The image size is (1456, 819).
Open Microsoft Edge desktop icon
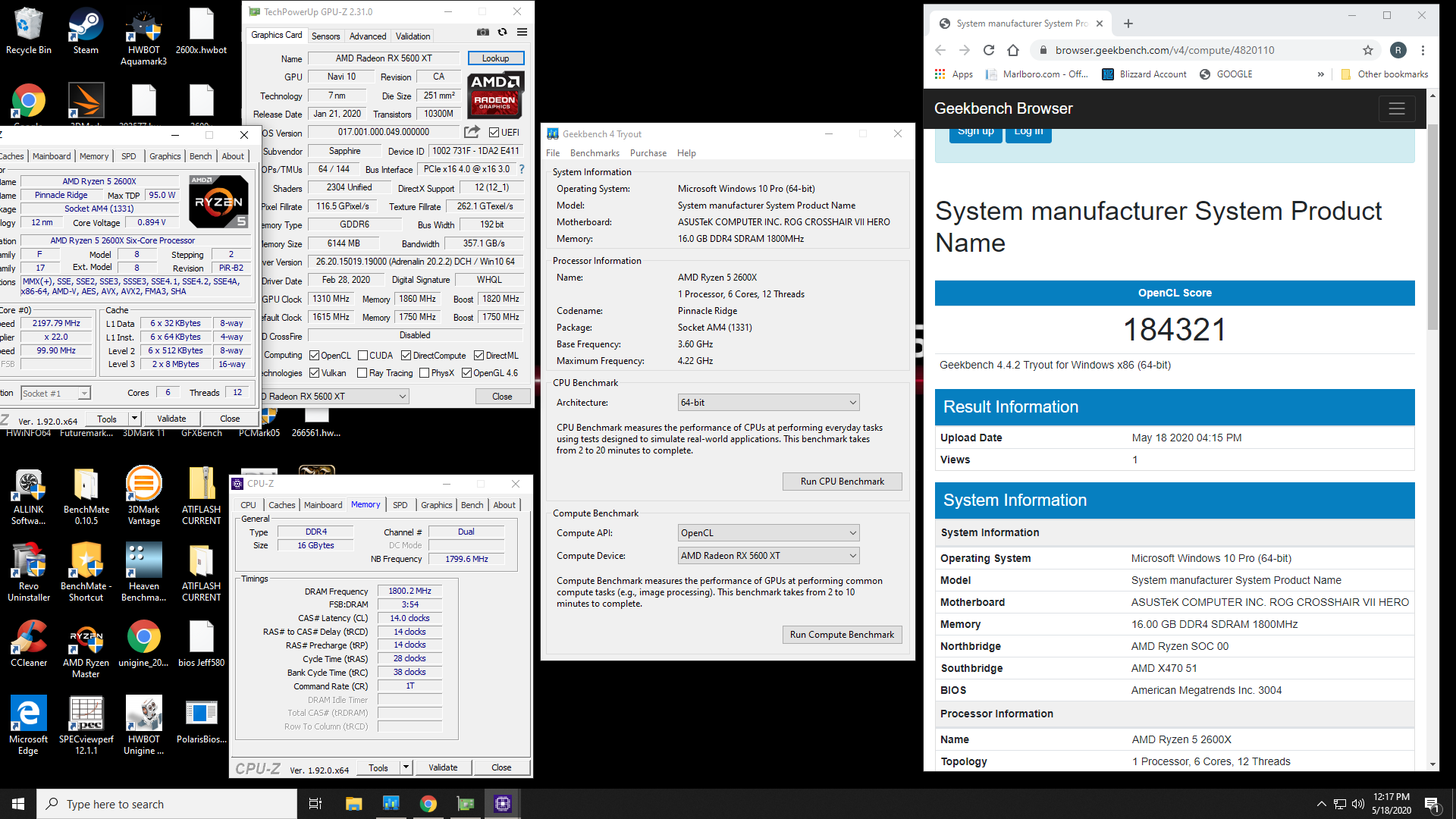(x=28, y=726)
